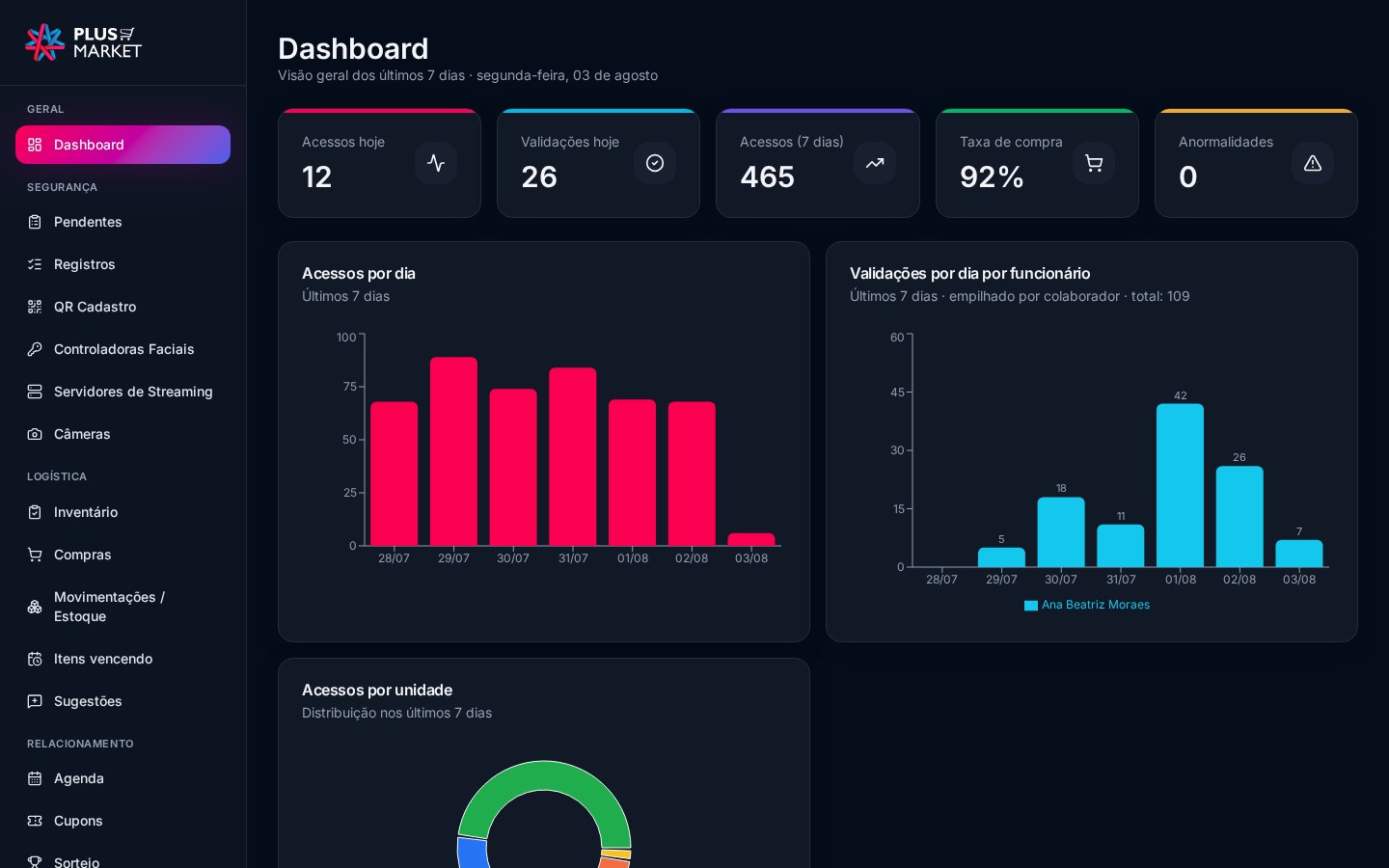1389x868 pixels.
Task: Click the 30/07 validations bar labeled 18
Action: pyautogui.click(x=1061, y=531)
